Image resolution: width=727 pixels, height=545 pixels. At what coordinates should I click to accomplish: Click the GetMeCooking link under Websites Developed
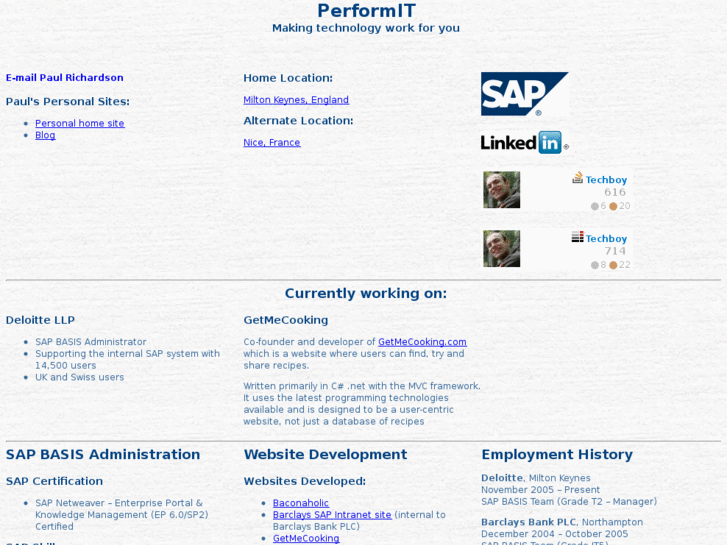pos(306,539)
